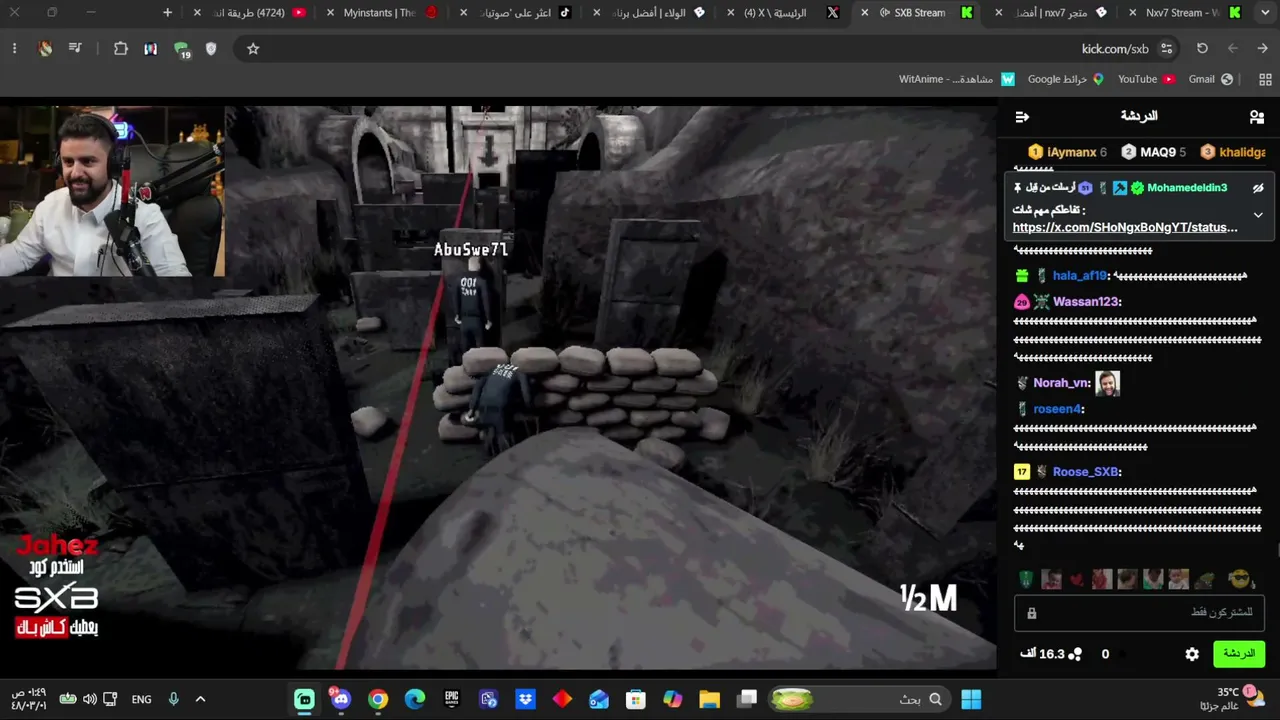Select MAQ9 in the top gifters leaderboard
Image resolution: width=1280 pixels, height=720 pixels.
pos(1153,152)
